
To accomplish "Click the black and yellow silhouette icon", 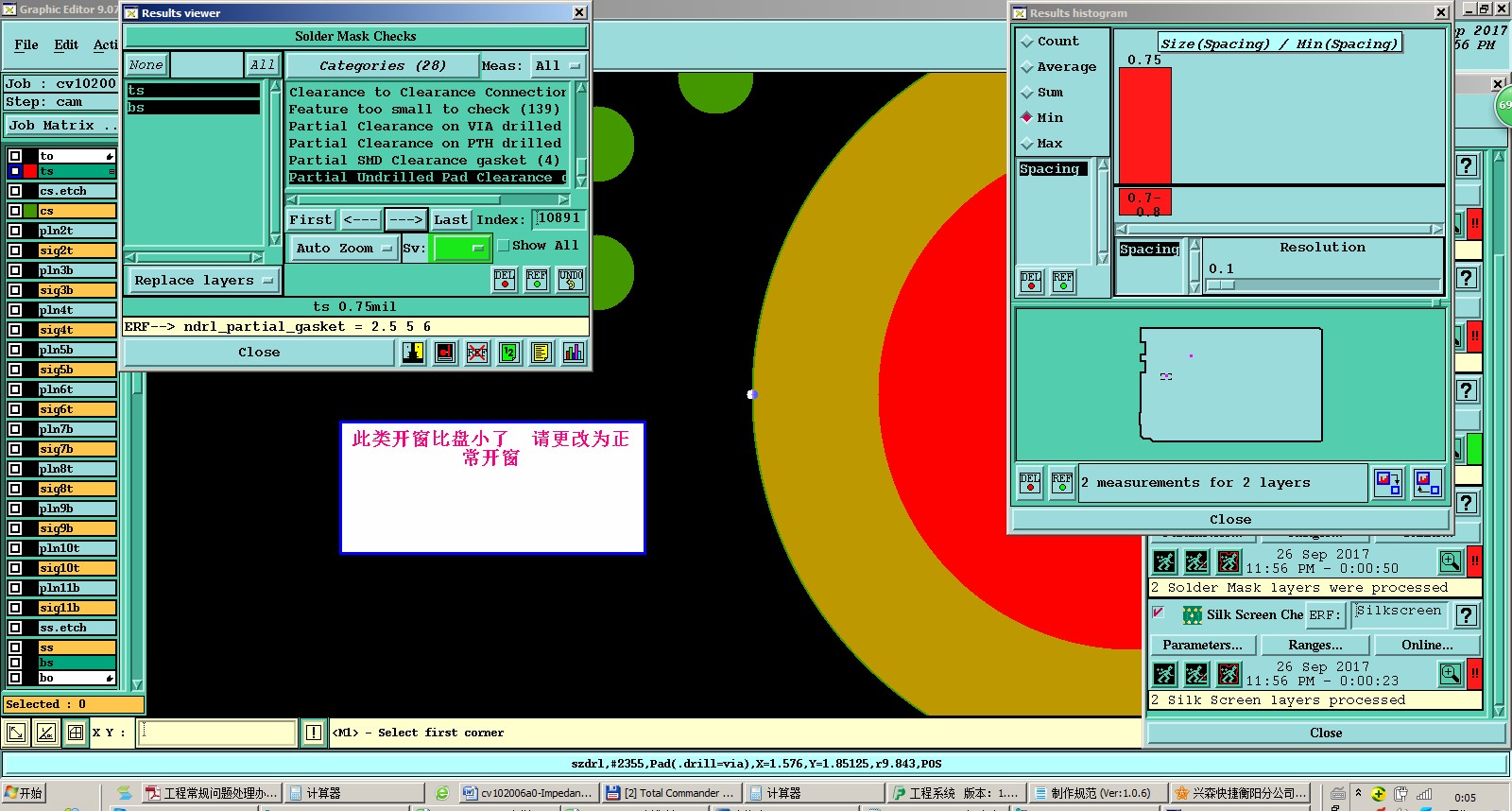I will pyautogui.click(x=413, y=353).
